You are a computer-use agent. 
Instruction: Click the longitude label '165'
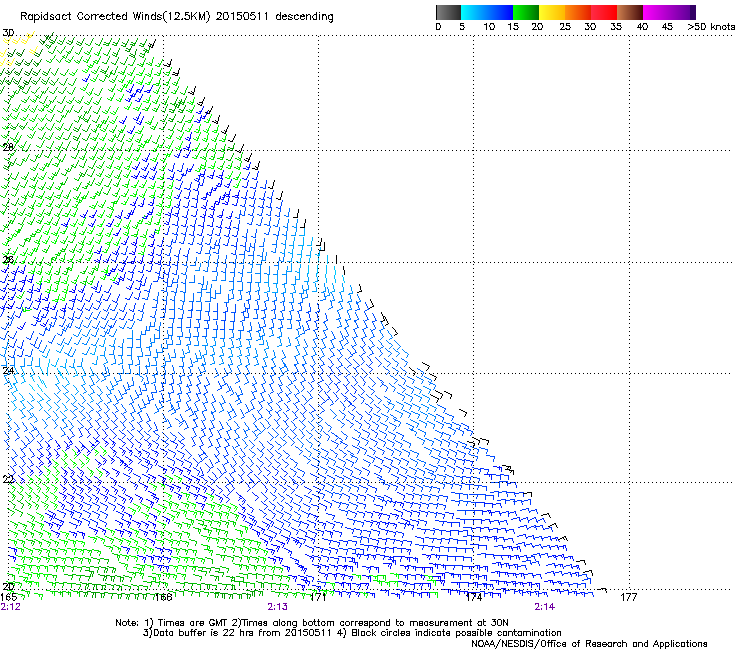(9, 597)
